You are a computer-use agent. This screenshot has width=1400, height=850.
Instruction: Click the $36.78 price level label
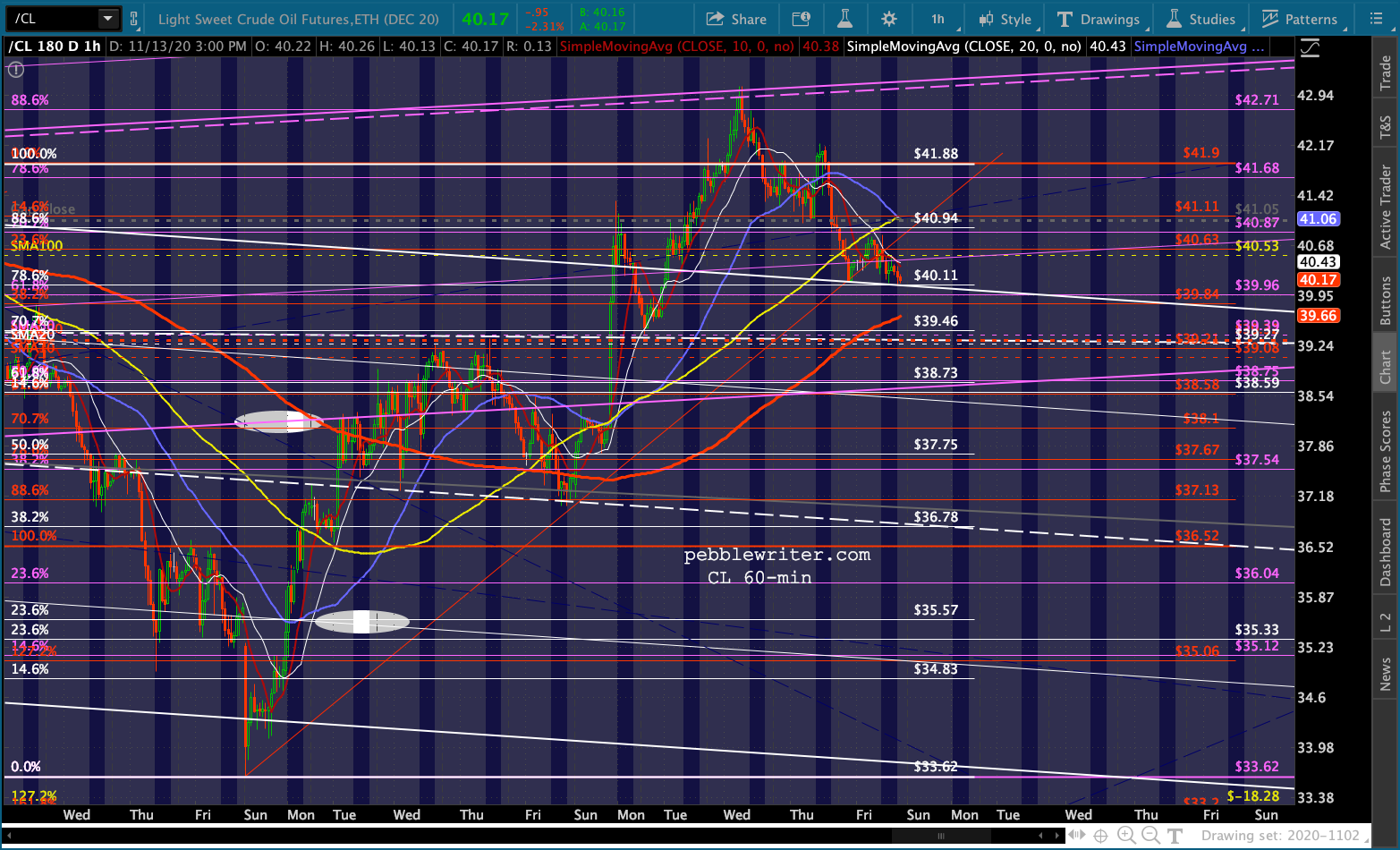click(x=936, y=517)
